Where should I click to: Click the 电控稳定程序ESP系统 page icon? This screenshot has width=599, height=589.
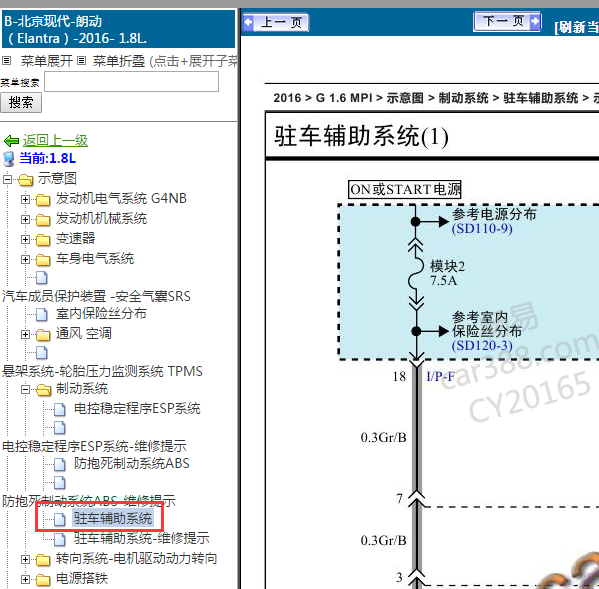(60, 409)
